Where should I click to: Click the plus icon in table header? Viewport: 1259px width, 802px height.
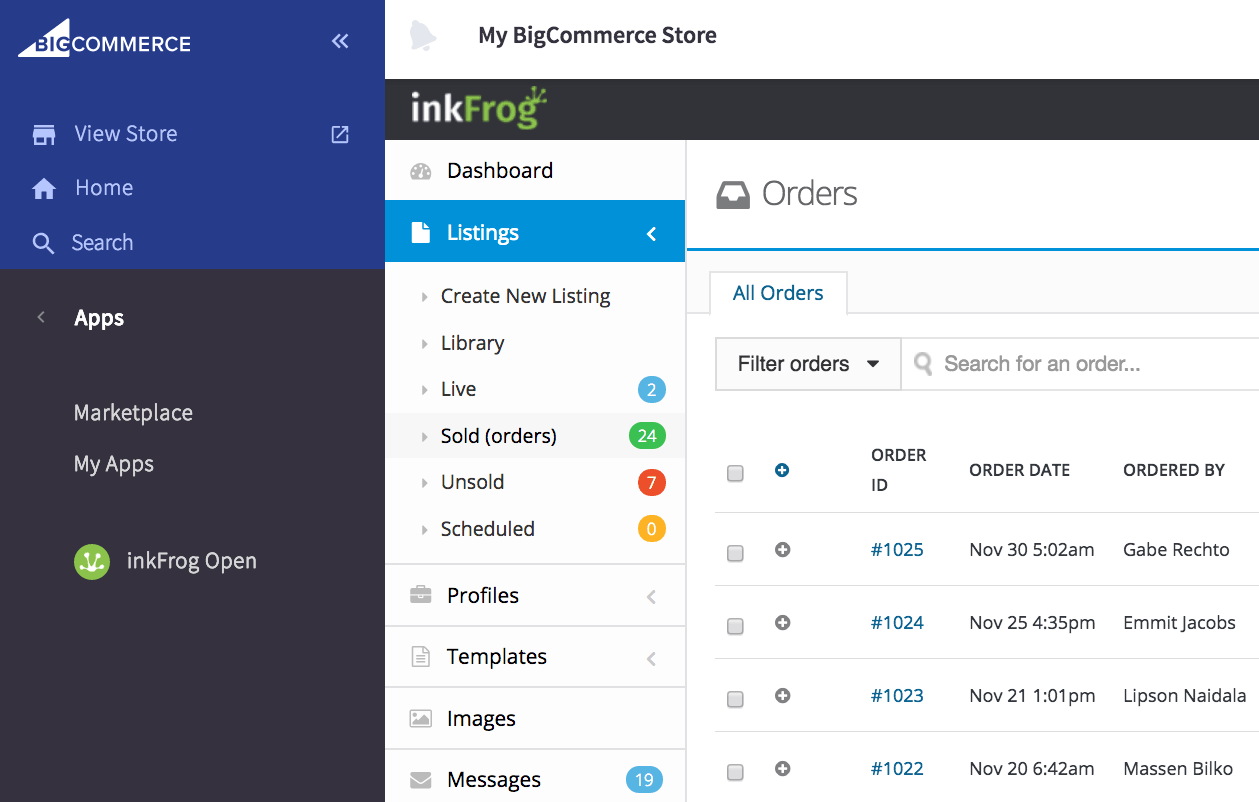(x=782, y=470)
